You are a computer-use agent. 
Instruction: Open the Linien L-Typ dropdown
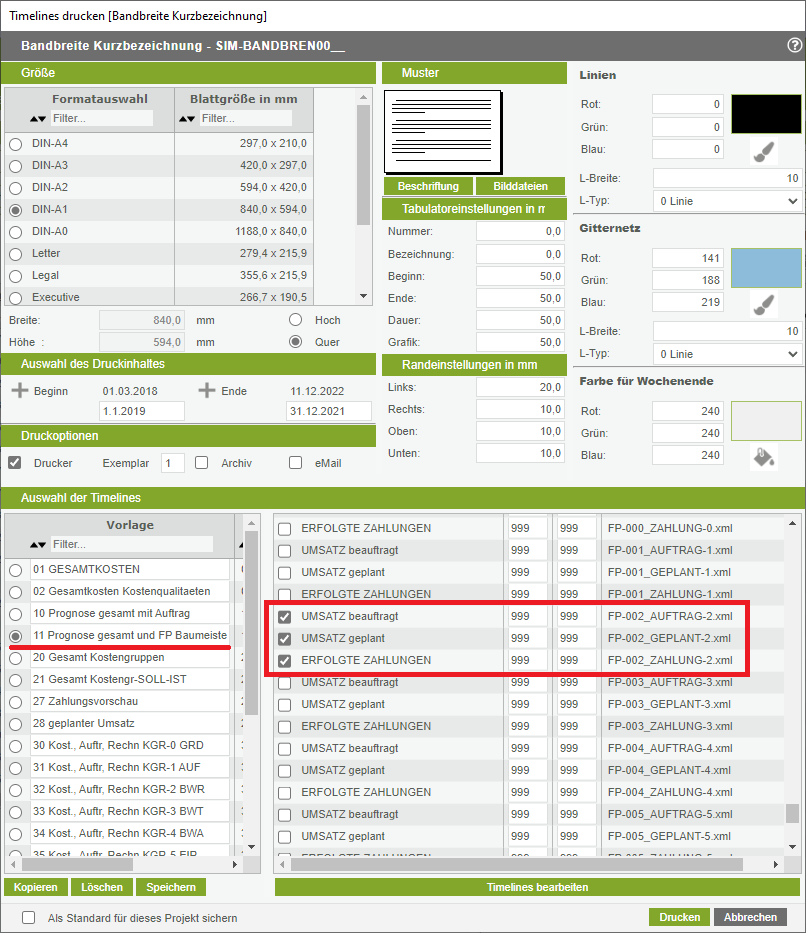pos(727,201)
